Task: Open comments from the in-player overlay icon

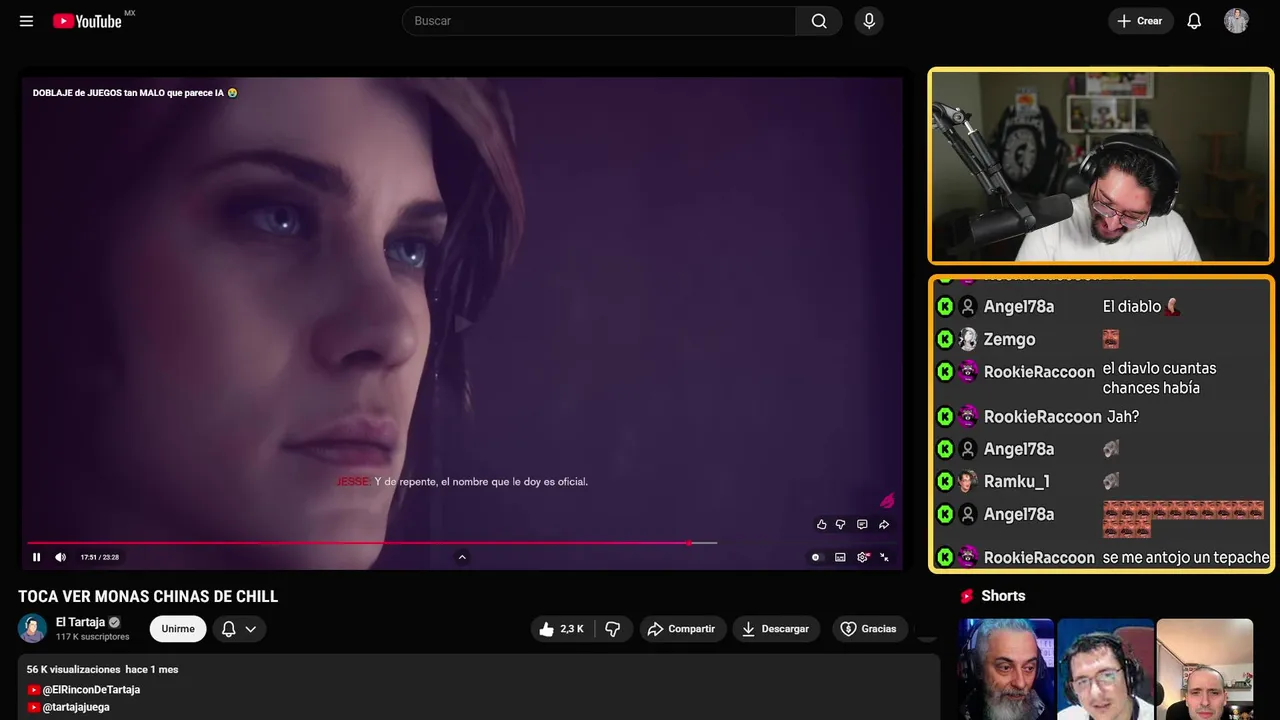Action: tap(862, 524)
